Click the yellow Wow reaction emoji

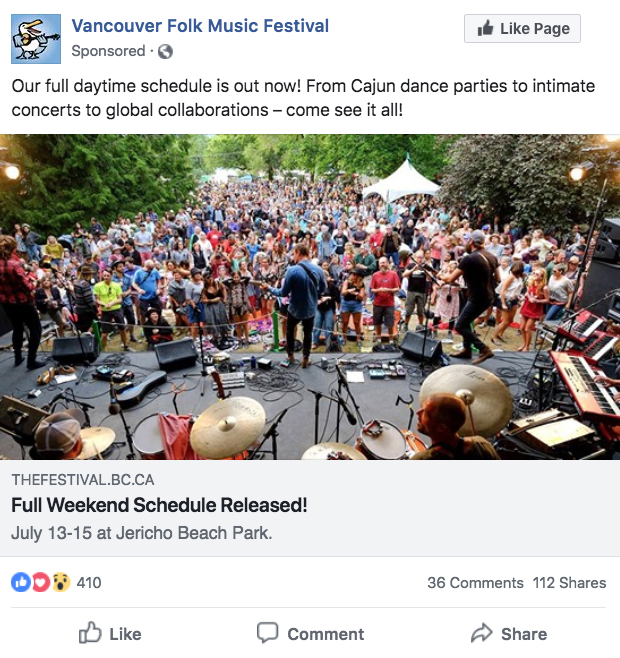coord(60,582)
